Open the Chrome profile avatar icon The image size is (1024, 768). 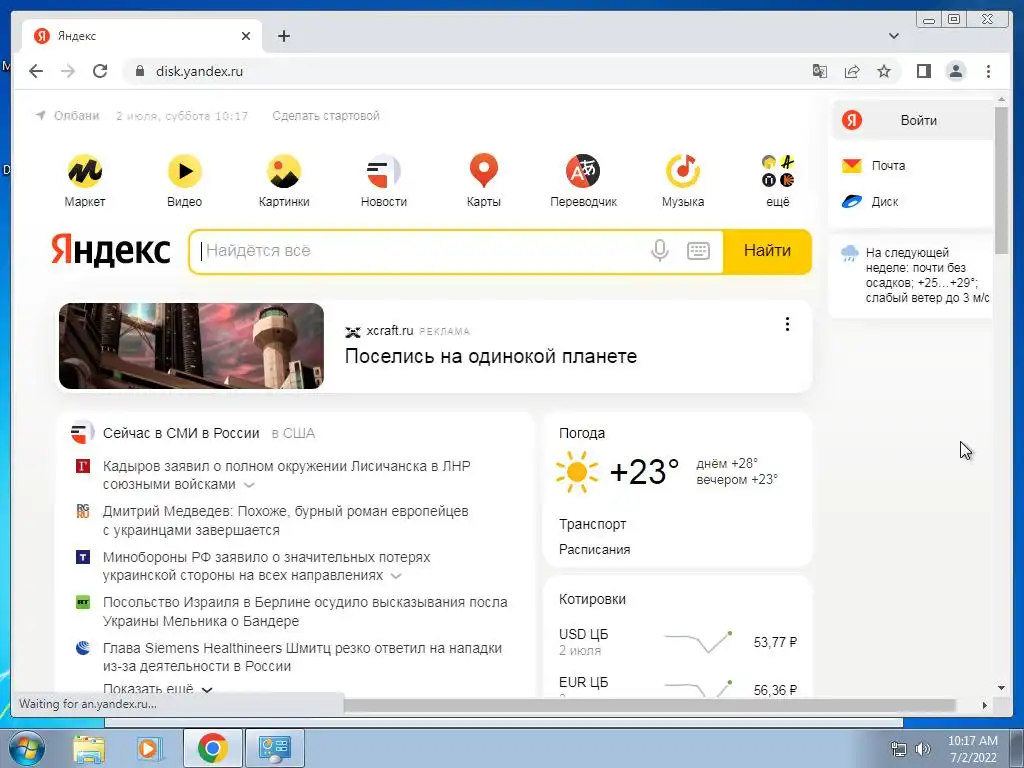pos(955,71)
